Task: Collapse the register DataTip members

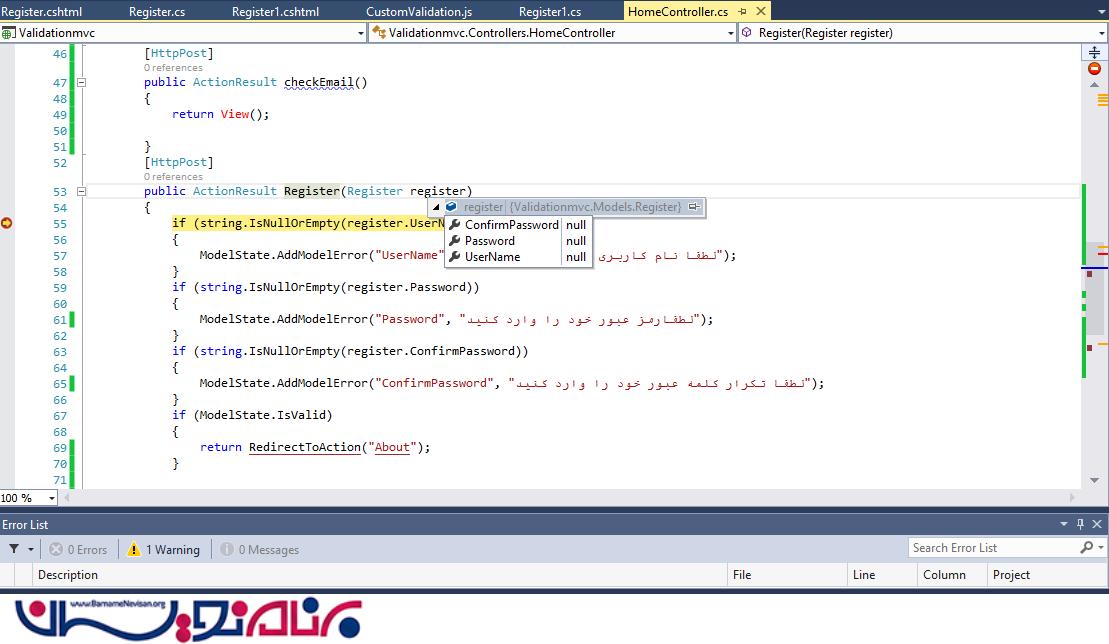Action: click(x=436, y=207)
